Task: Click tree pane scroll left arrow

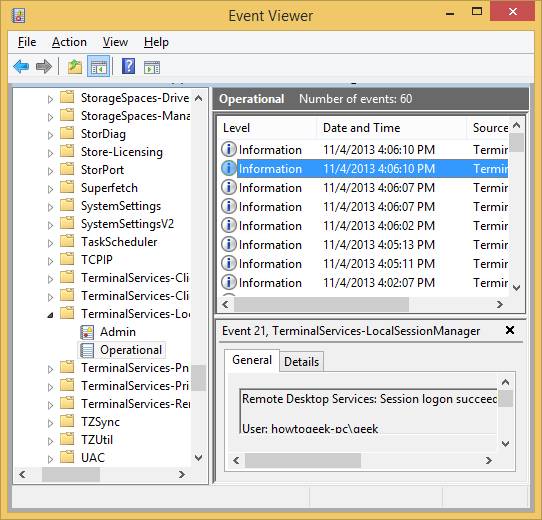Action: 22,474
